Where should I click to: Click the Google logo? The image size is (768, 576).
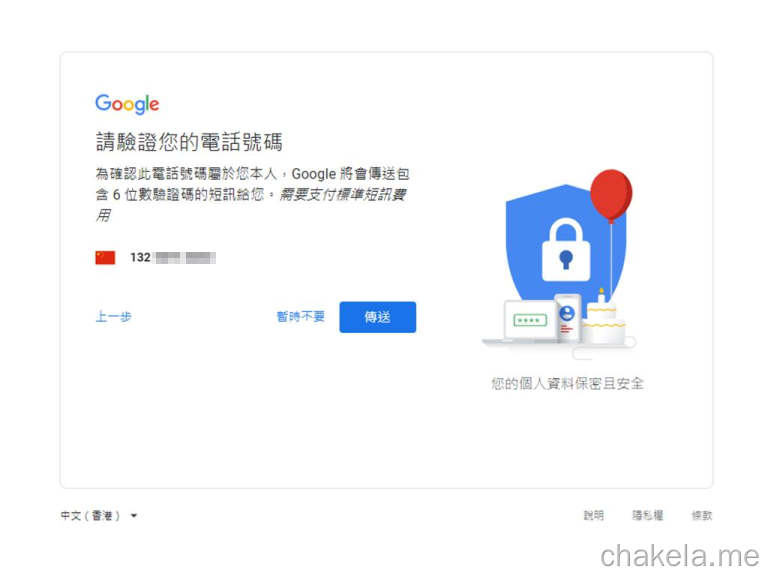[127, 104]
